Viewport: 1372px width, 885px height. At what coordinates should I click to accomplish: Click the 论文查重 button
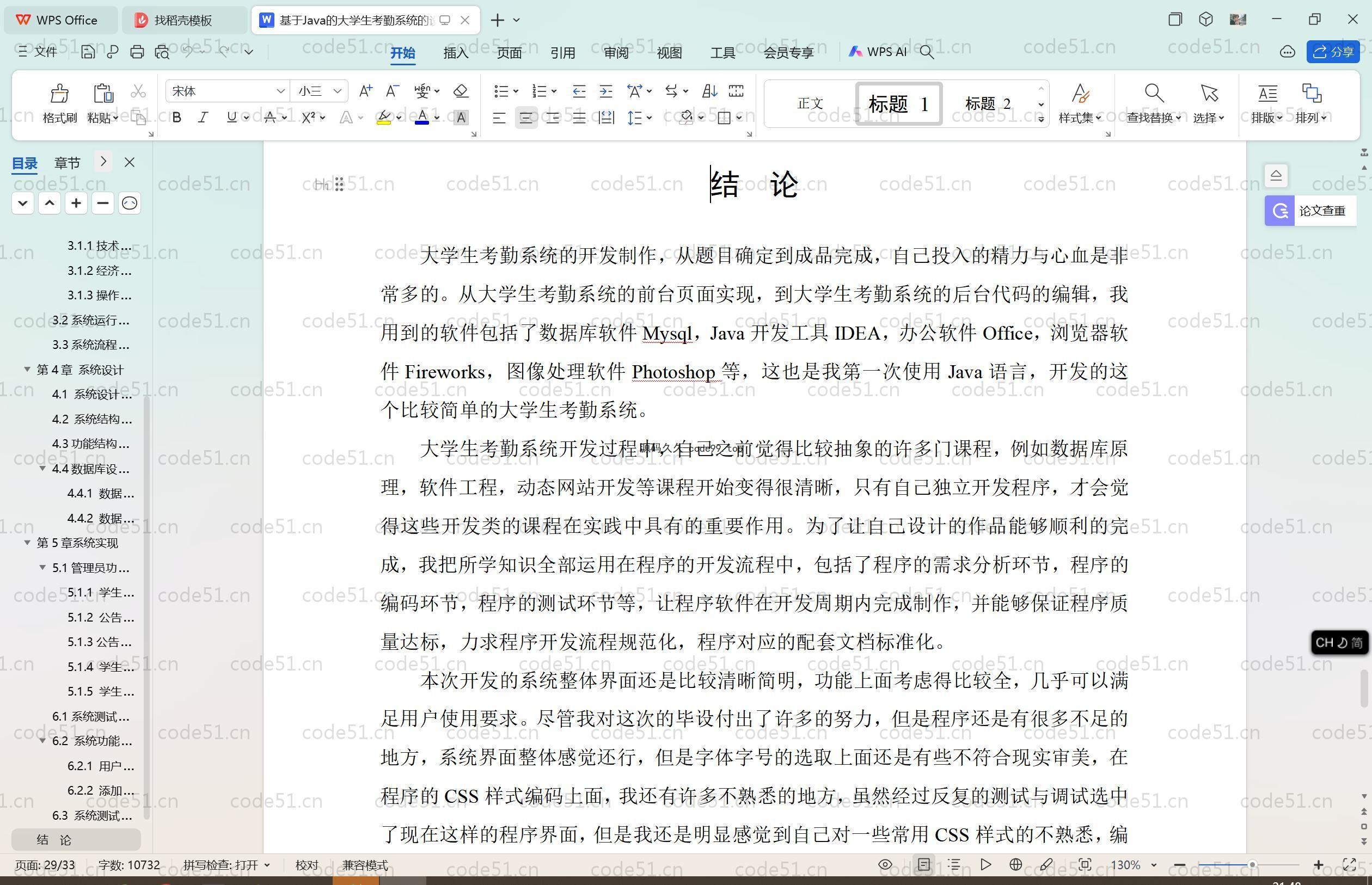1310,210
